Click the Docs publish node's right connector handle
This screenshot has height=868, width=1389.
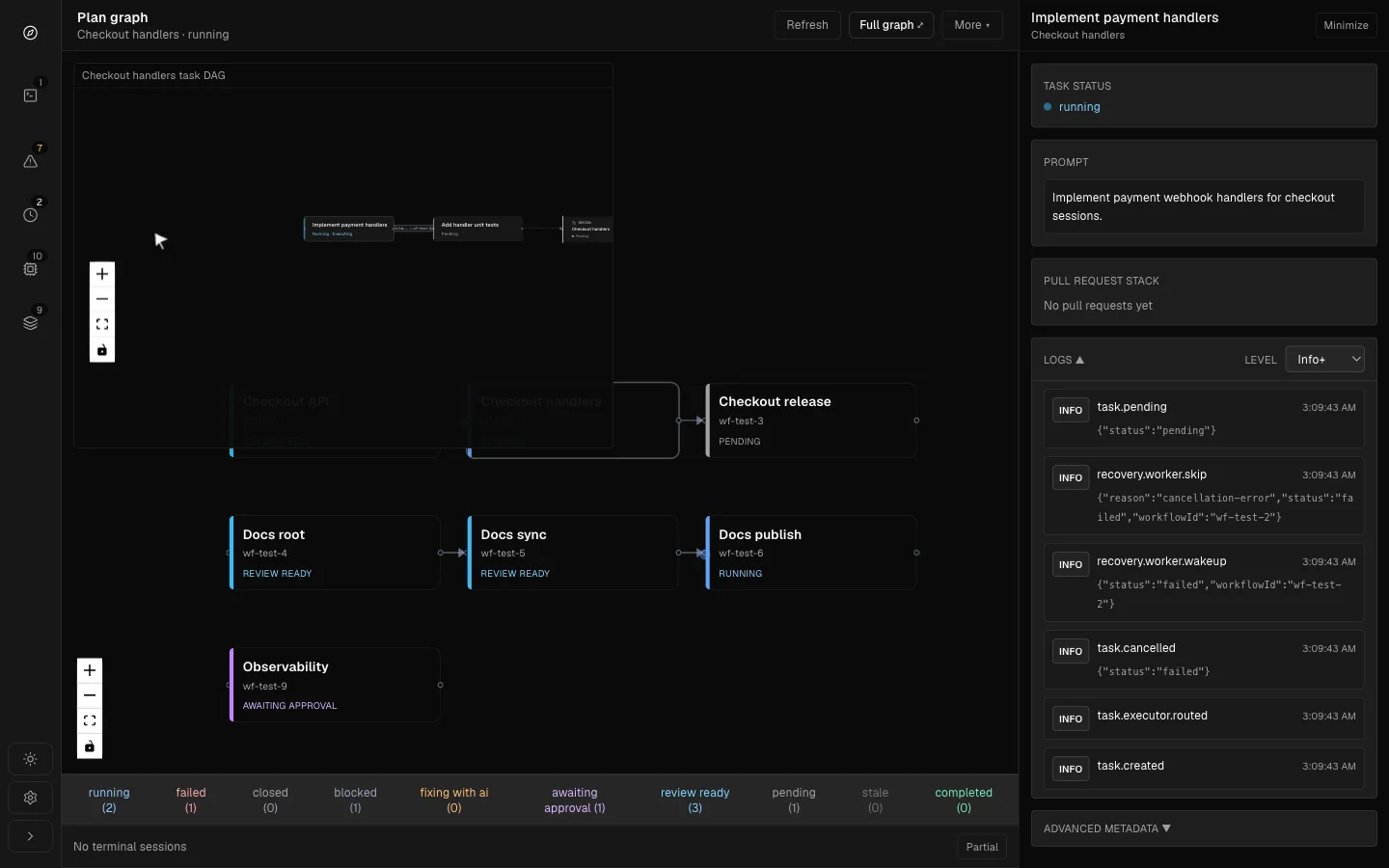(x=916, y=553)
